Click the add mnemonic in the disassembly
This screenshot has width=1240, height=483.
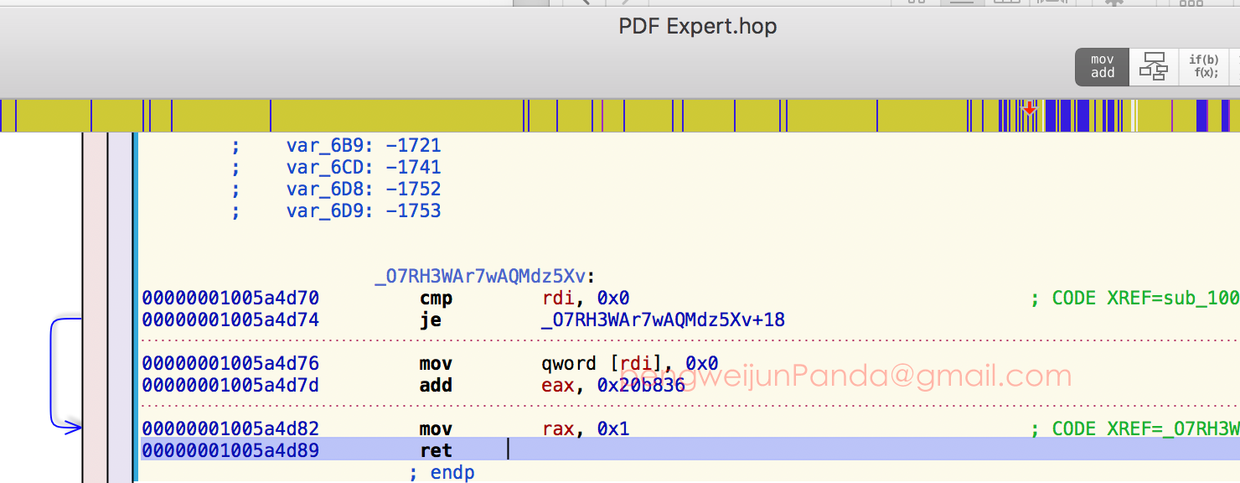436,385
